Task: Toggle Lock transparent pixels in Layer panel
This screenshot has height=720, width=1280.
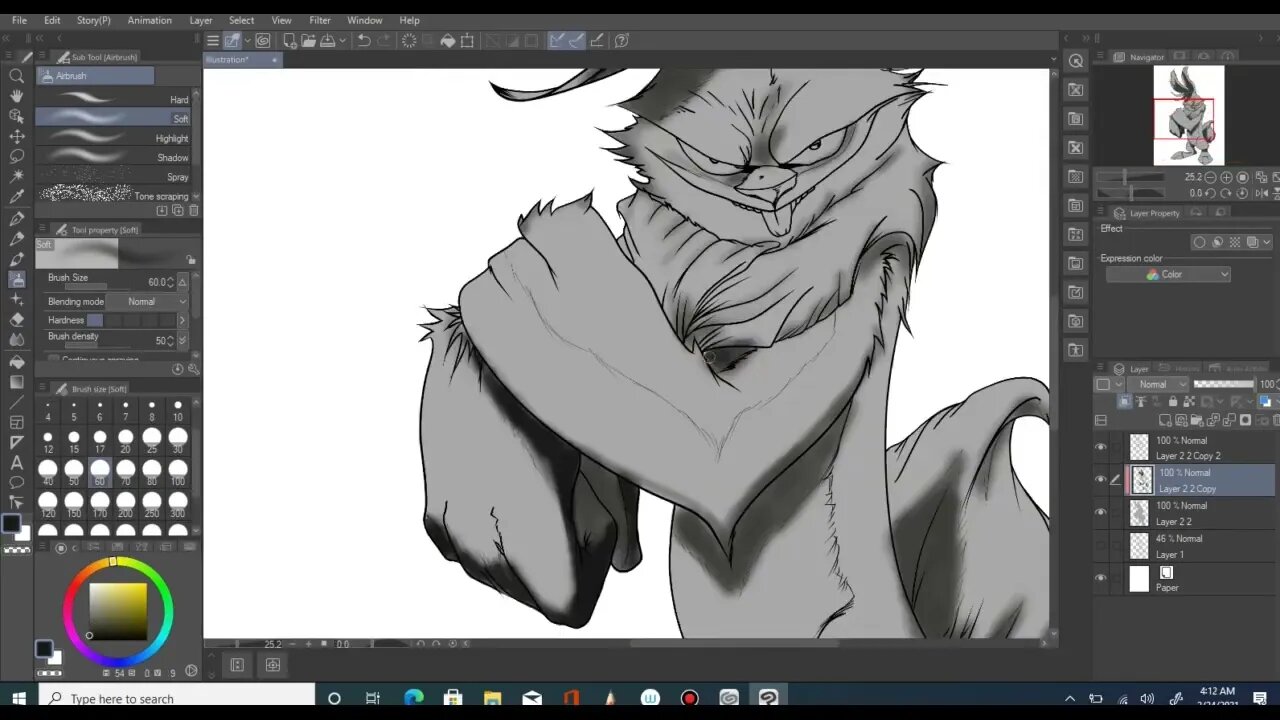Action: point(1189,401)
